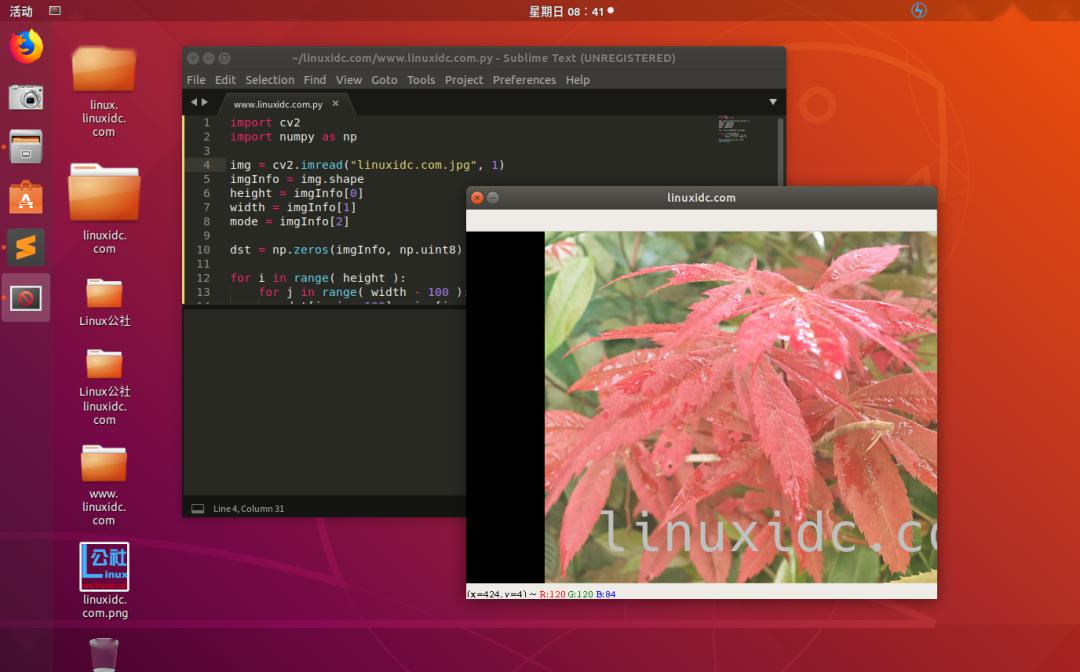Screen dimensions: 1080x672
Task: Click the code minimap preview
Action: [733, 130]
